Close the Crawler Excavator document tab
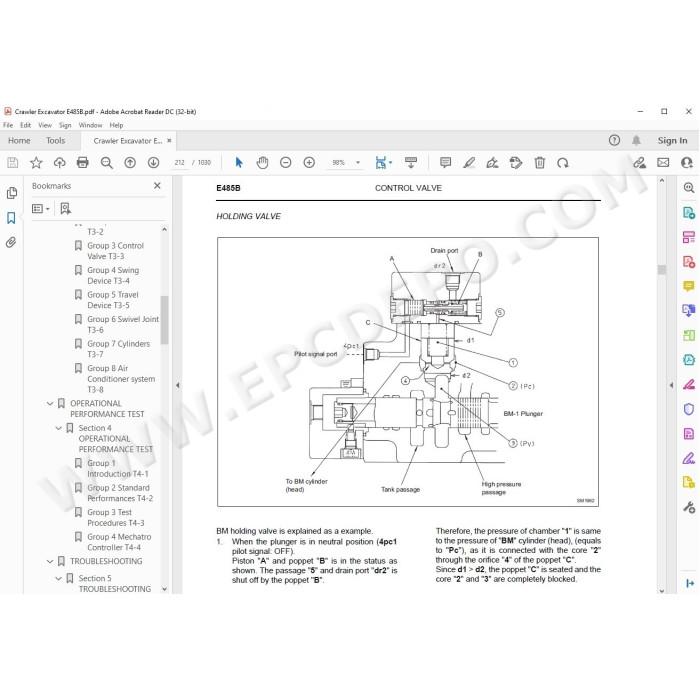The image size is (700, 700). pos(169,141)
